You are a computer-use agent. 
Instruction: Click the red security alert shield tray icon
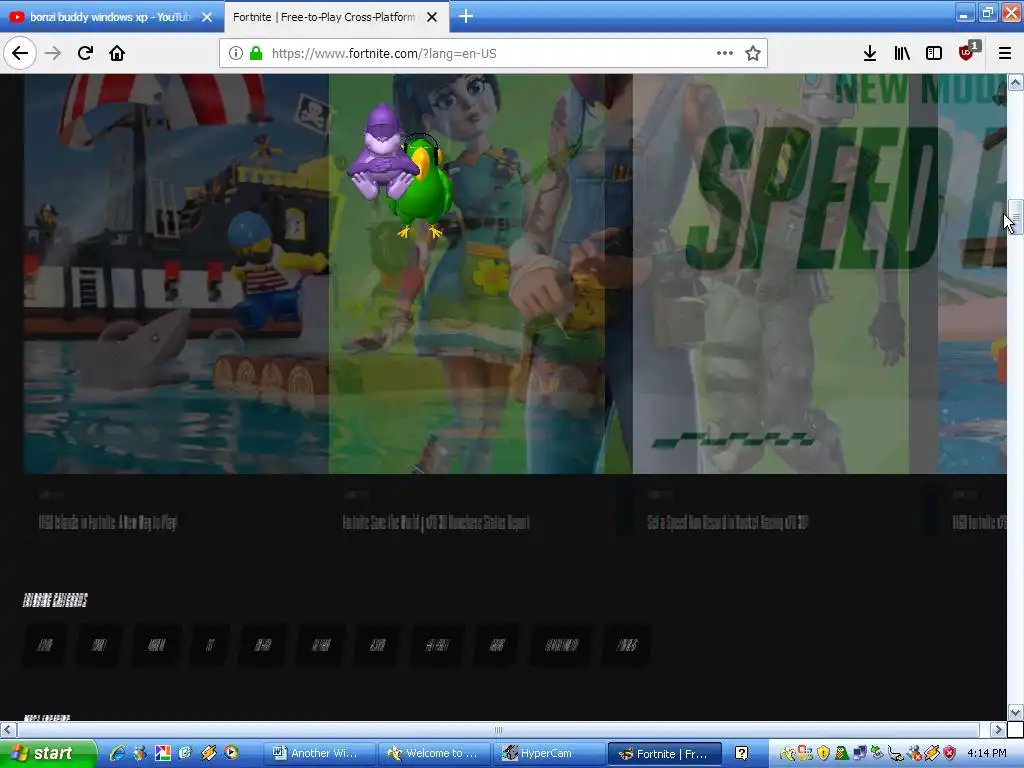(x=950, y=754)
